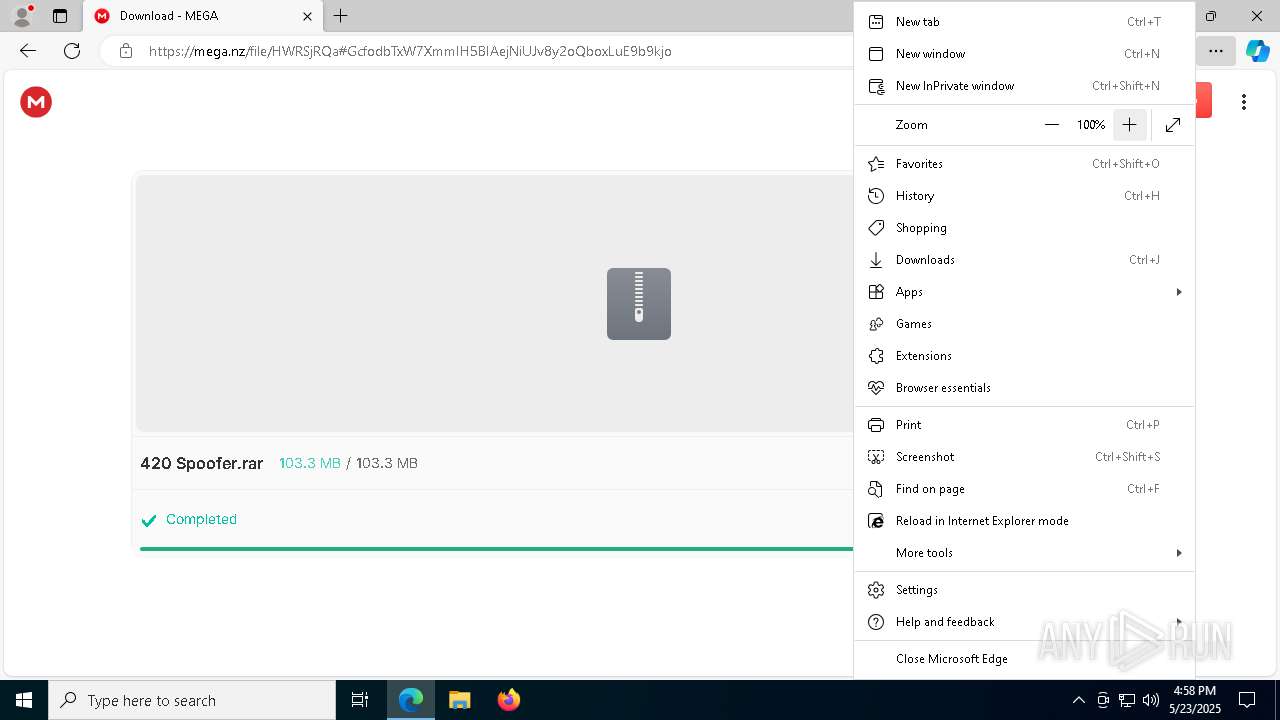The image size is (1280, 720).
Task: Reload in Internet Explorer mode
Action: (1024, 521)
